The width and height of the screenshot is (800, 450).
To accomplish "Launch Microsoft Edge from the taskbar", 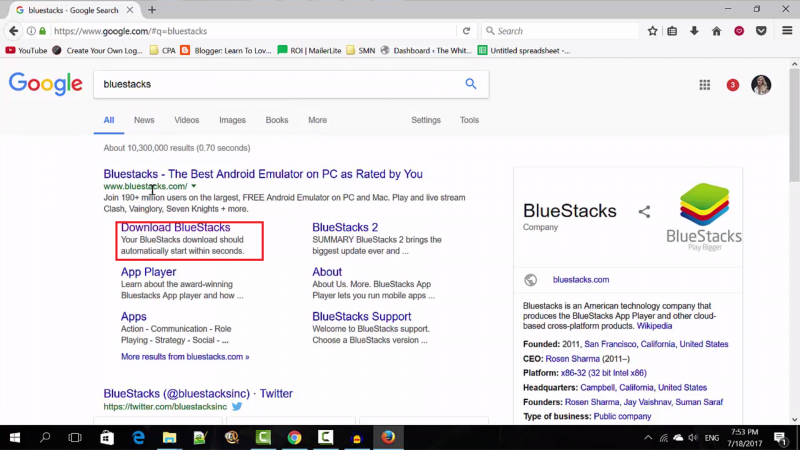I will coord(138,437).
